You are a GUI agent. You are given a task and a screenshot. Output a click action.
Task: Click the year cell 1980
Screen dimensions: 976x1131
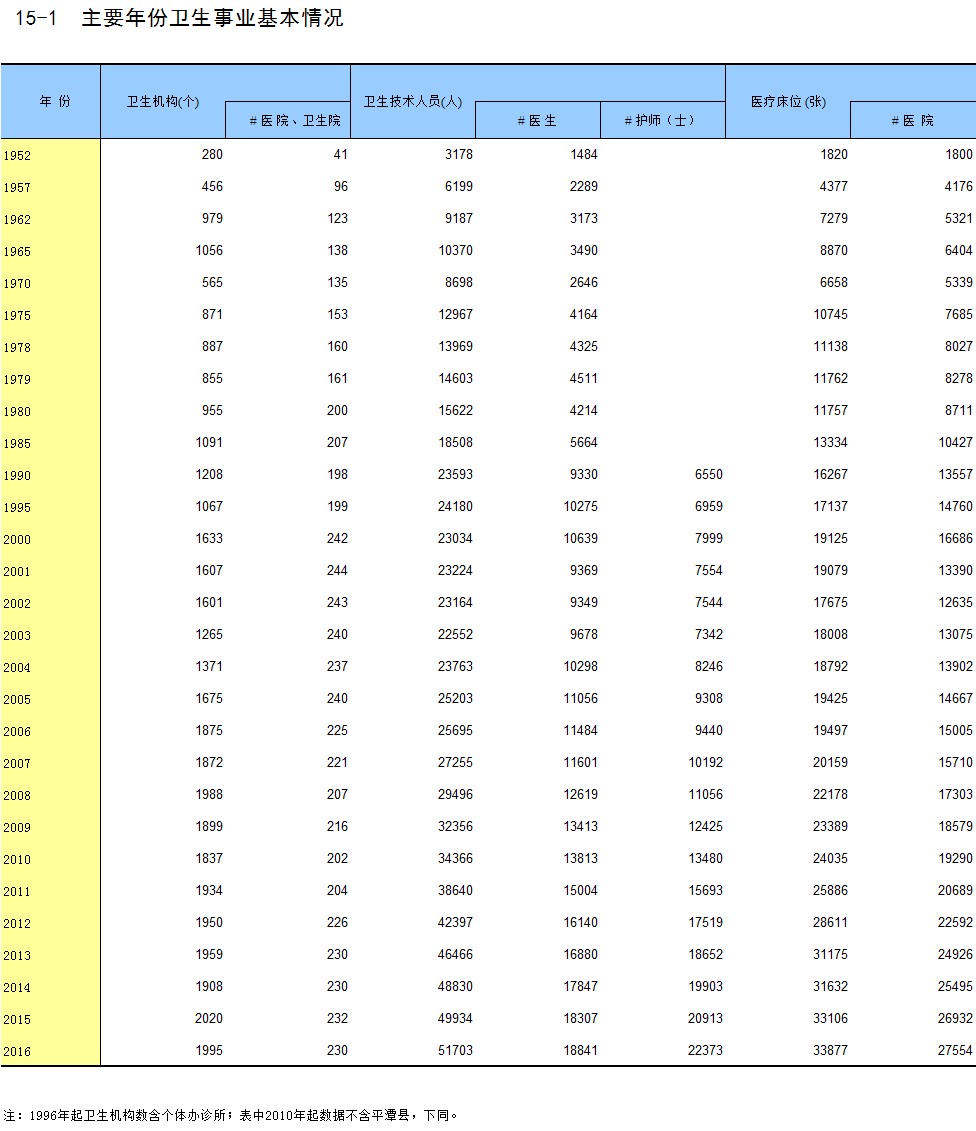(17, 411)
